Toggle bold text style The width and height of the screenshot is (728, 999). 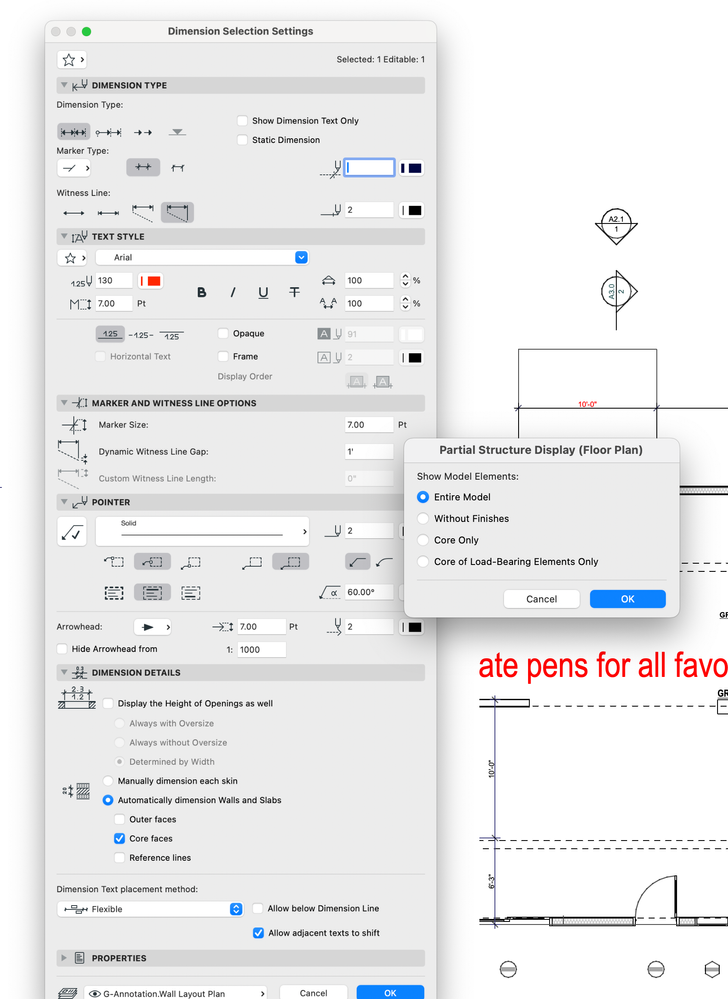[201, 292]
